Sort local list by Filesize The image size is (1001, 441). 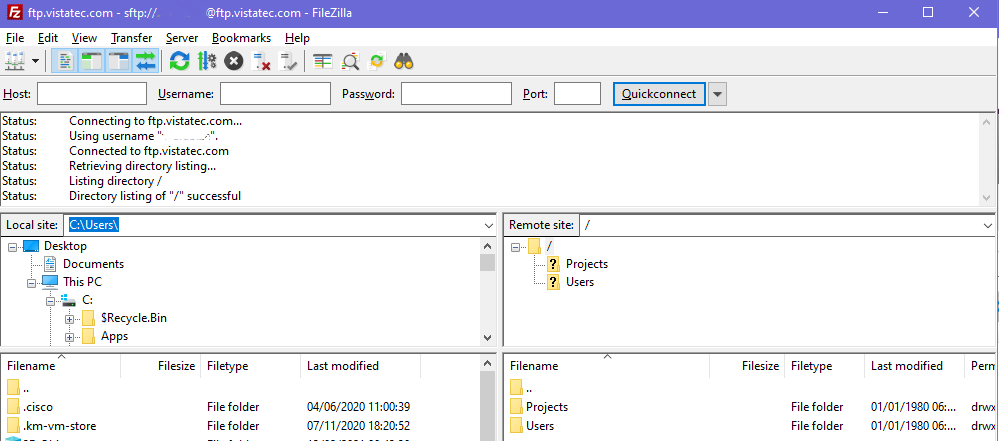click(x=161, y=366)
